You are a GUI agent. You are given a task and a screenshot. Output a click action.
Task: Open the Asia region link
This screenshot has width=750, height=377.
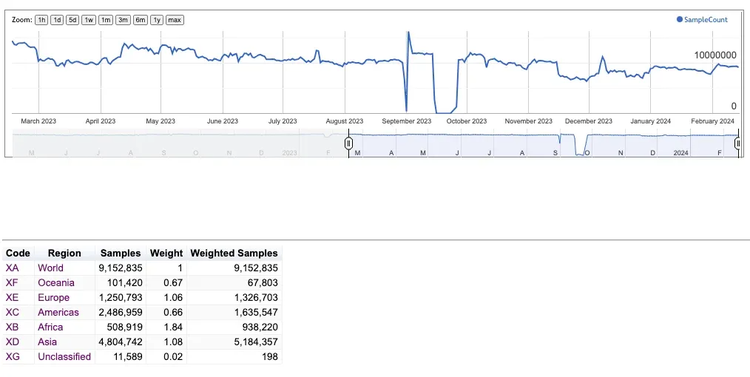(47, 342)
